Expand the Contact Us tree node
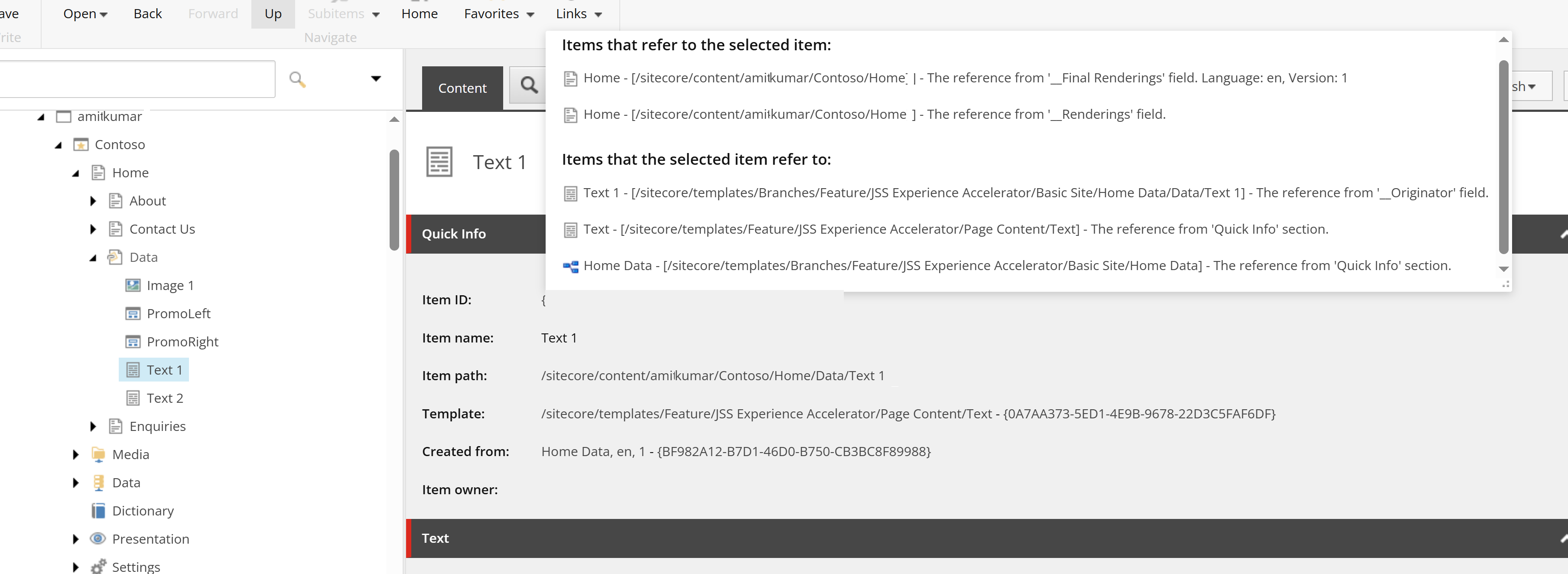This screenshot has height=574, width=1568. (x=92, y=229)
